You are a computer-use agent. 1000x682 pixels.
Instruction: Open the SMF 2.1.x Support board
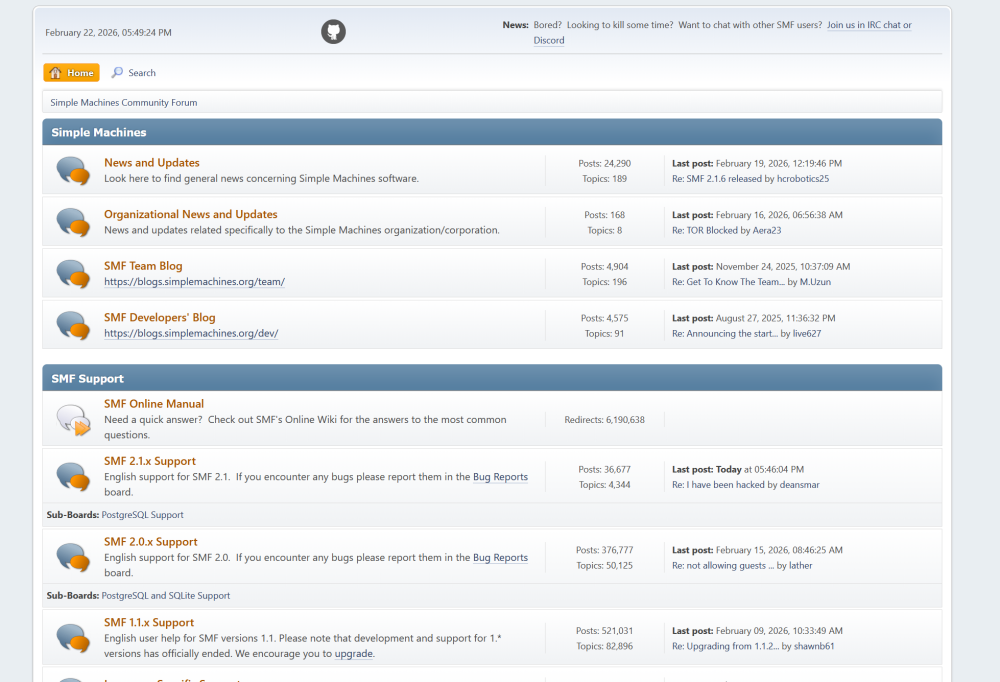150,461
